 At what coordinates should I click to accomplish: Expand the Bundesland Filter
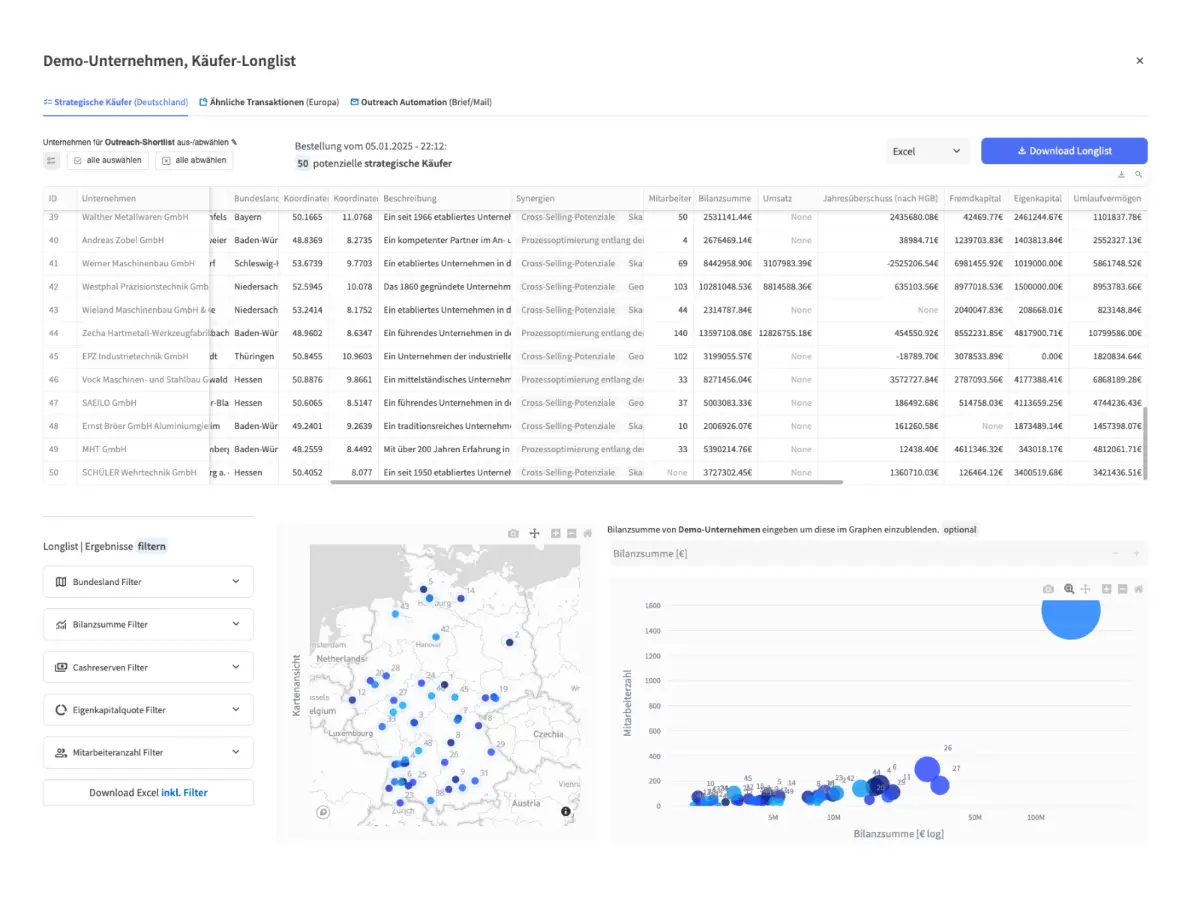(x=148, y=582)
